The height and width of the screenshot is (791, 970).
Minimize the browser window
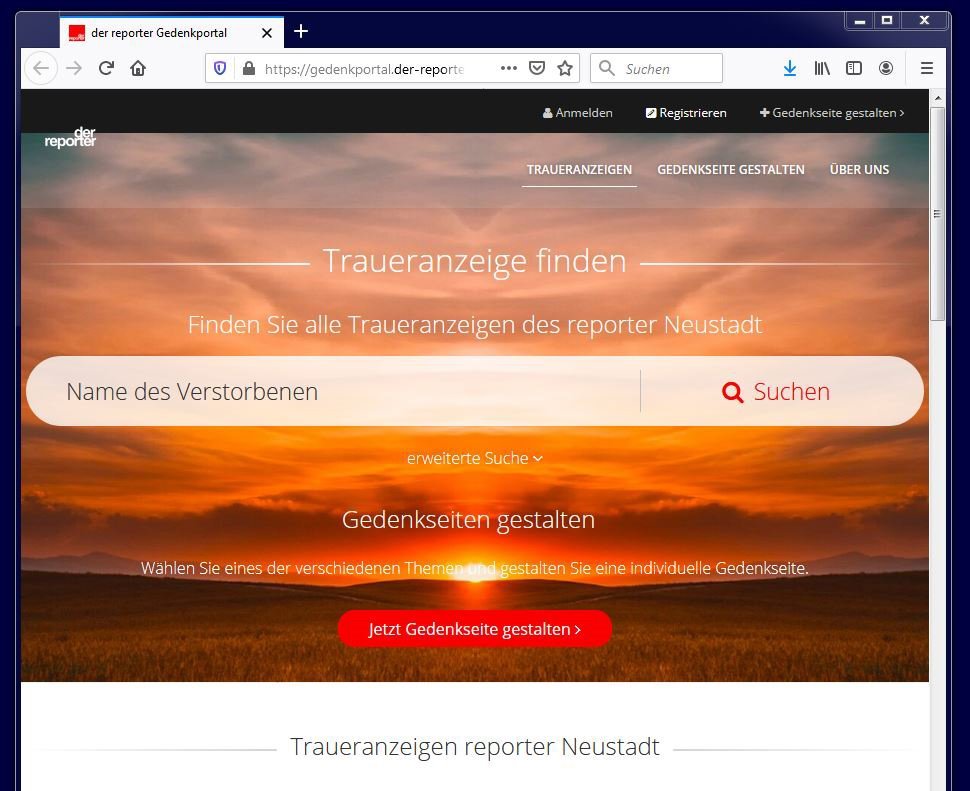[x=860, y=20]
